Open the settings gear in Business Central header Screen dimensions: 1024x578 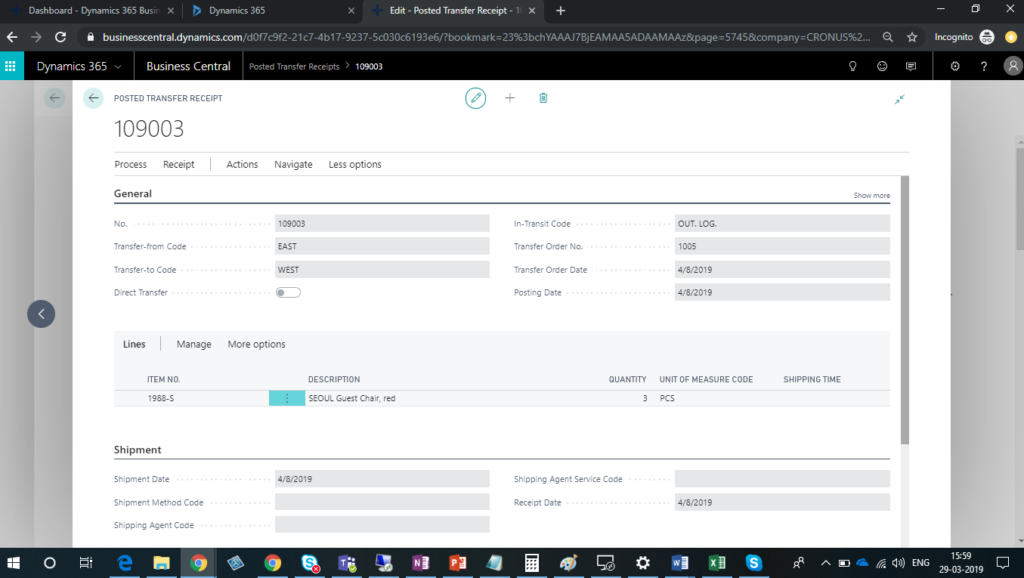coord(955,67)
